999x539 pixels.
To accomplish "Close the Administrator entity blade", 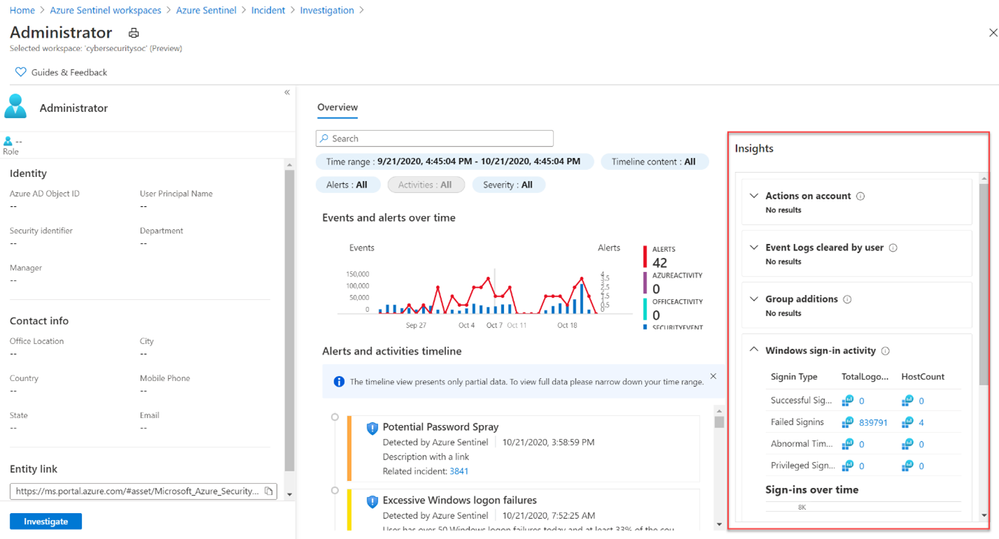I will point(993,32).
